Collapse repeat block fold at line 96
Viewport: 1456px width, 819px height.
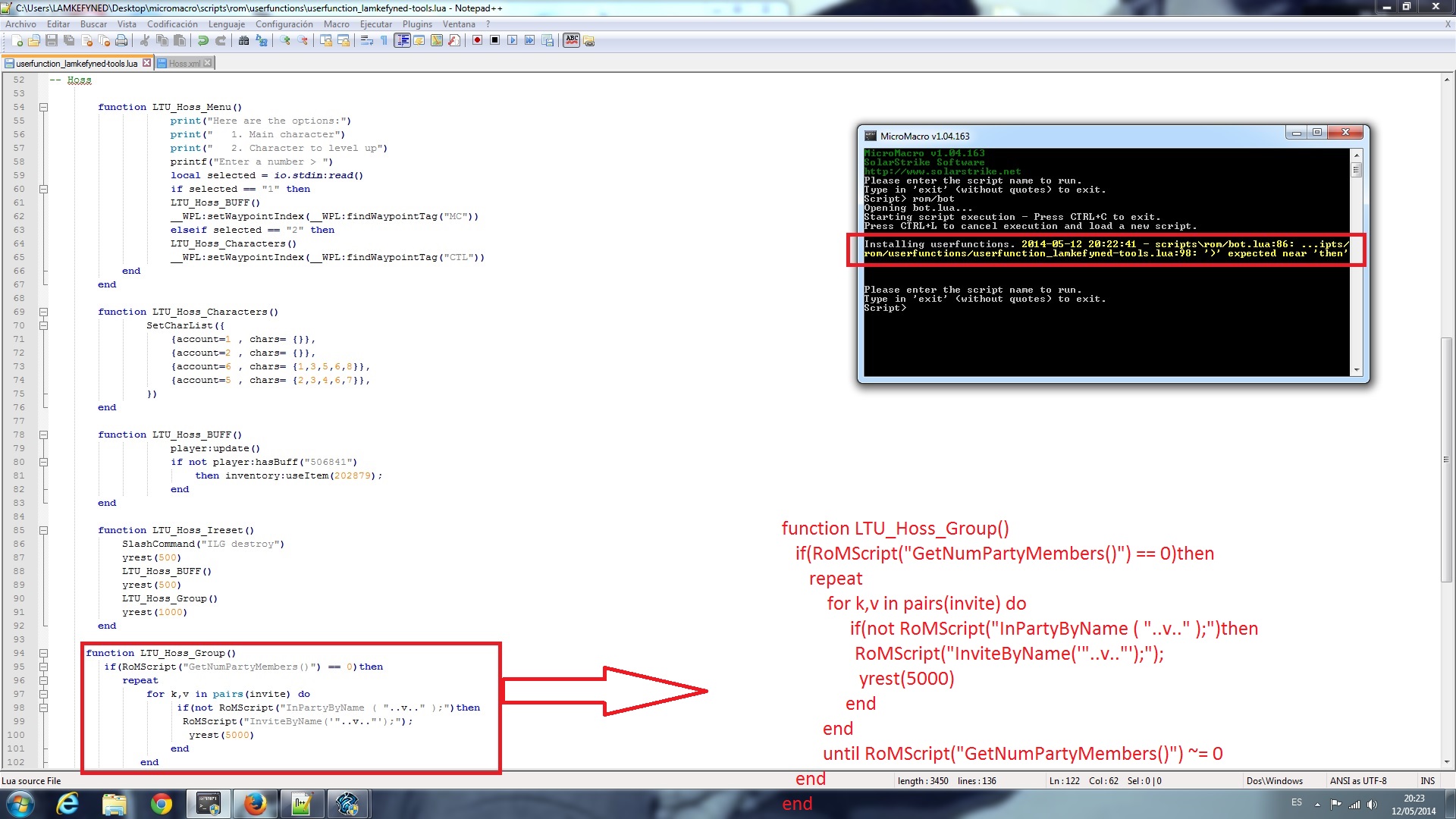[43, 680]
